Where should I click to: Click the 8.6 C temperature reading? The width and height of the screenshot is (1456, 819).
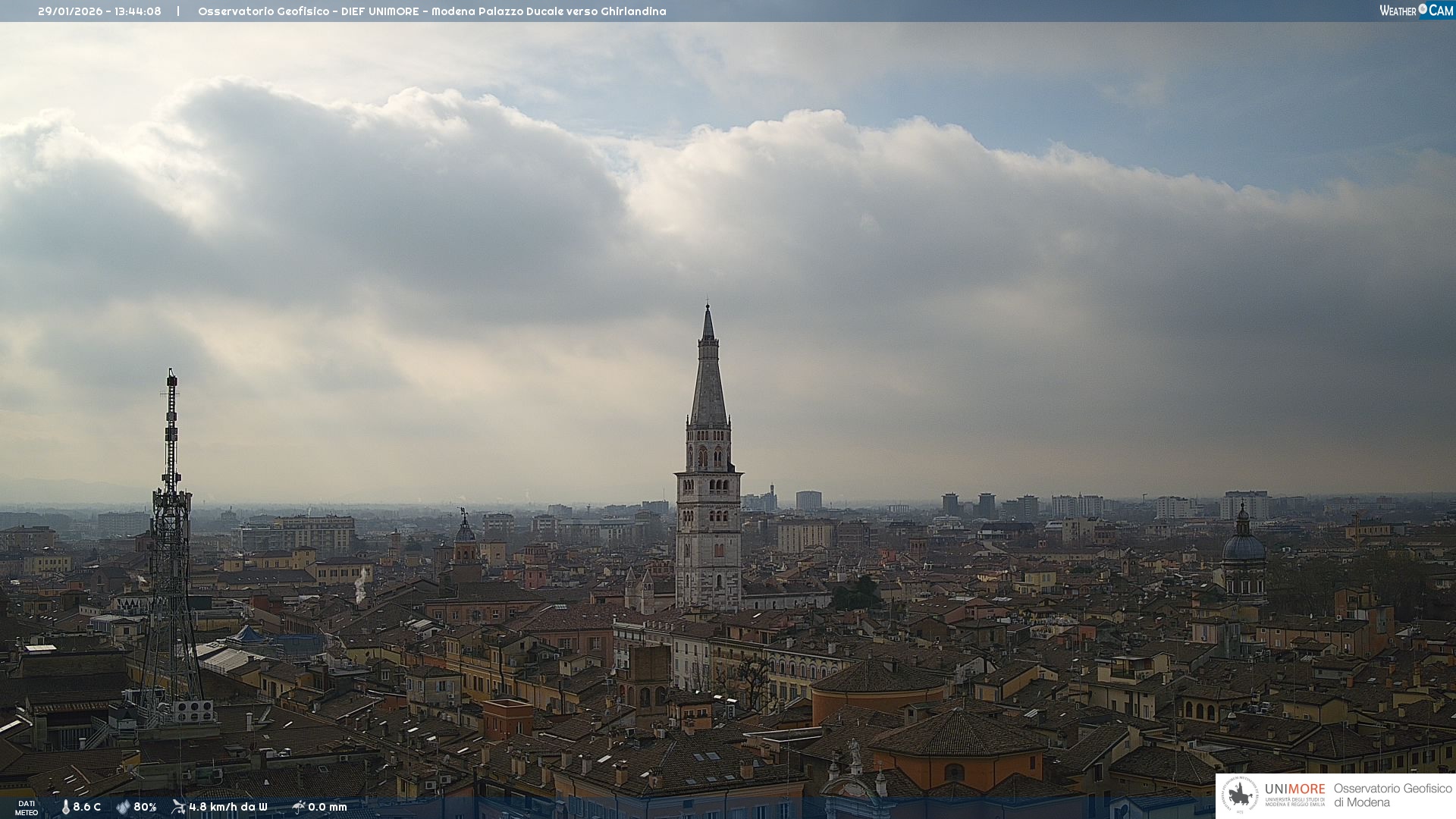pyautogui.click(x=87, y=807)
